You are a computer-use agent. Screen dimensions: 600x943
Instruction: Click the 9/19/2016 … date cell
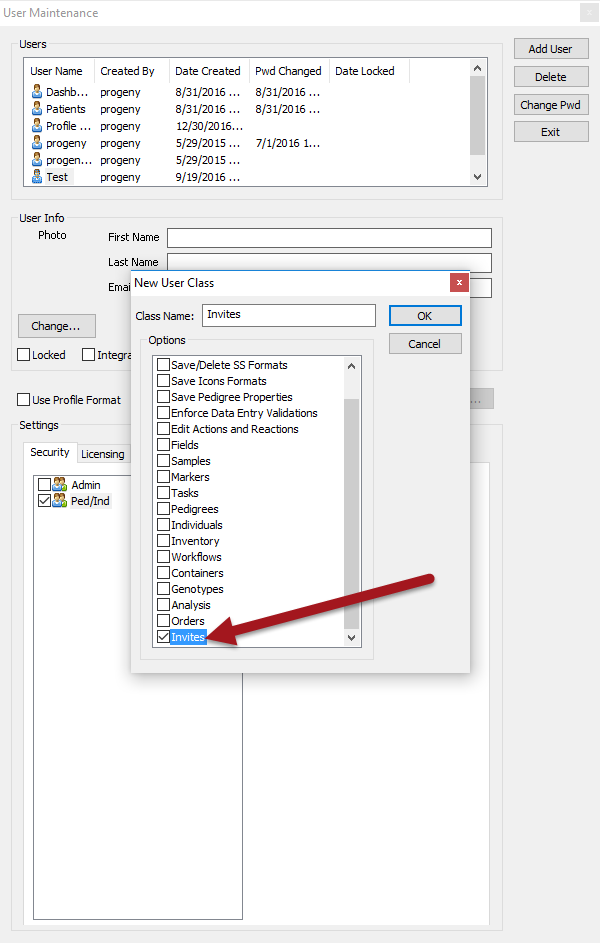click(208, 177)
